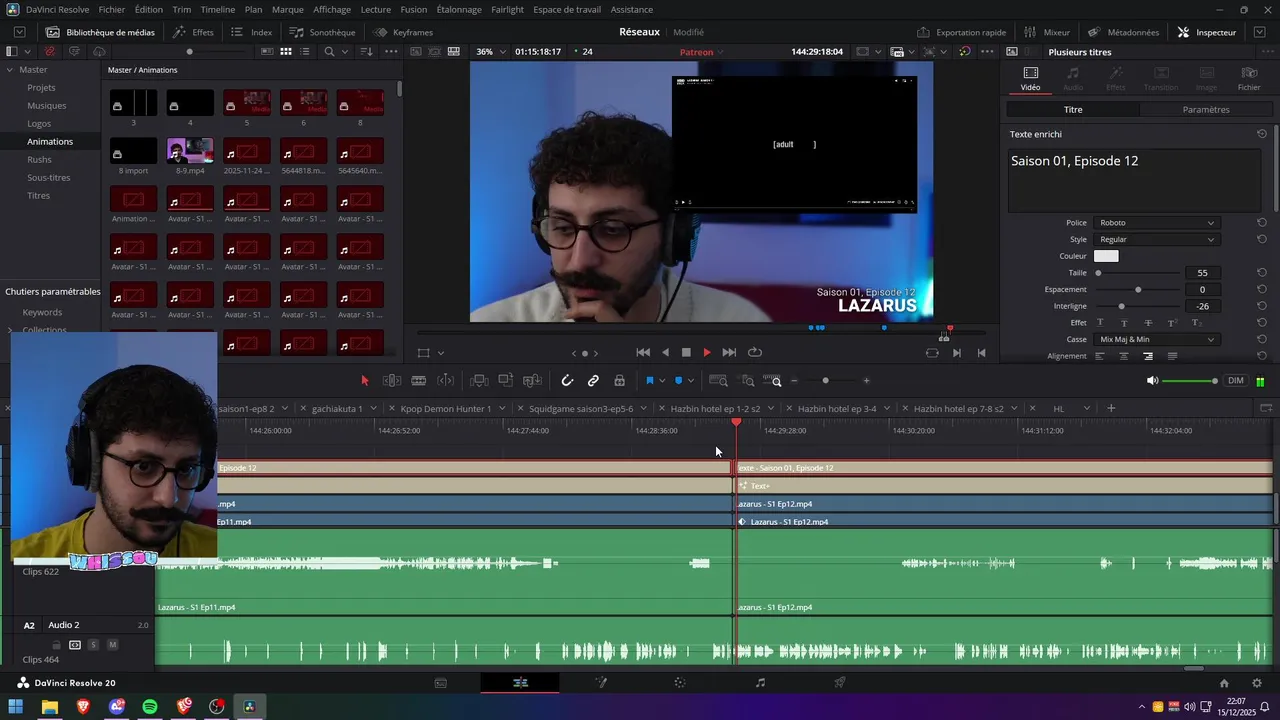The height and width of the screenshot is (720, 1280).
Task: Click Exportation rapide button
Action: 961,32
